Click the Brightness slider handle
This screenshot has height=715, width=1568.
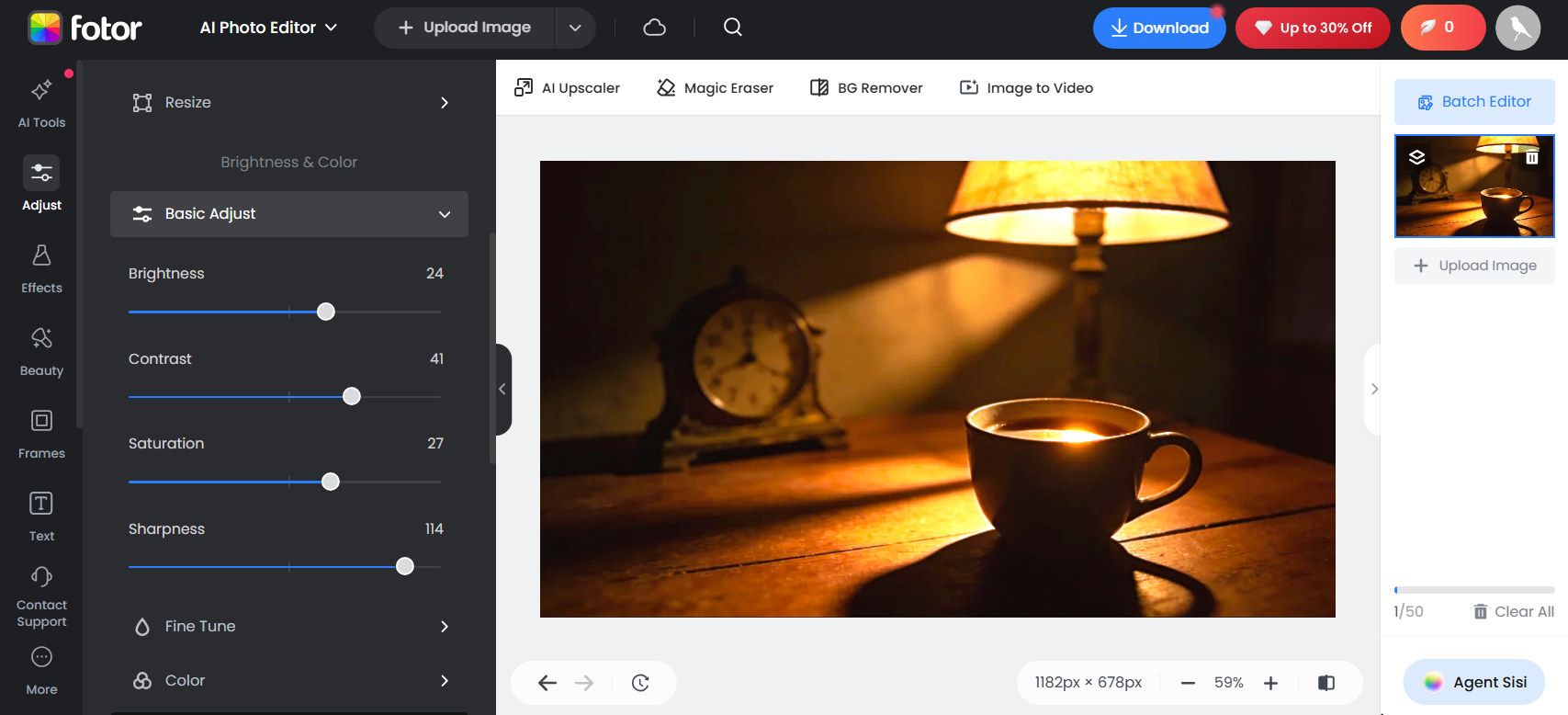point(326,312)
